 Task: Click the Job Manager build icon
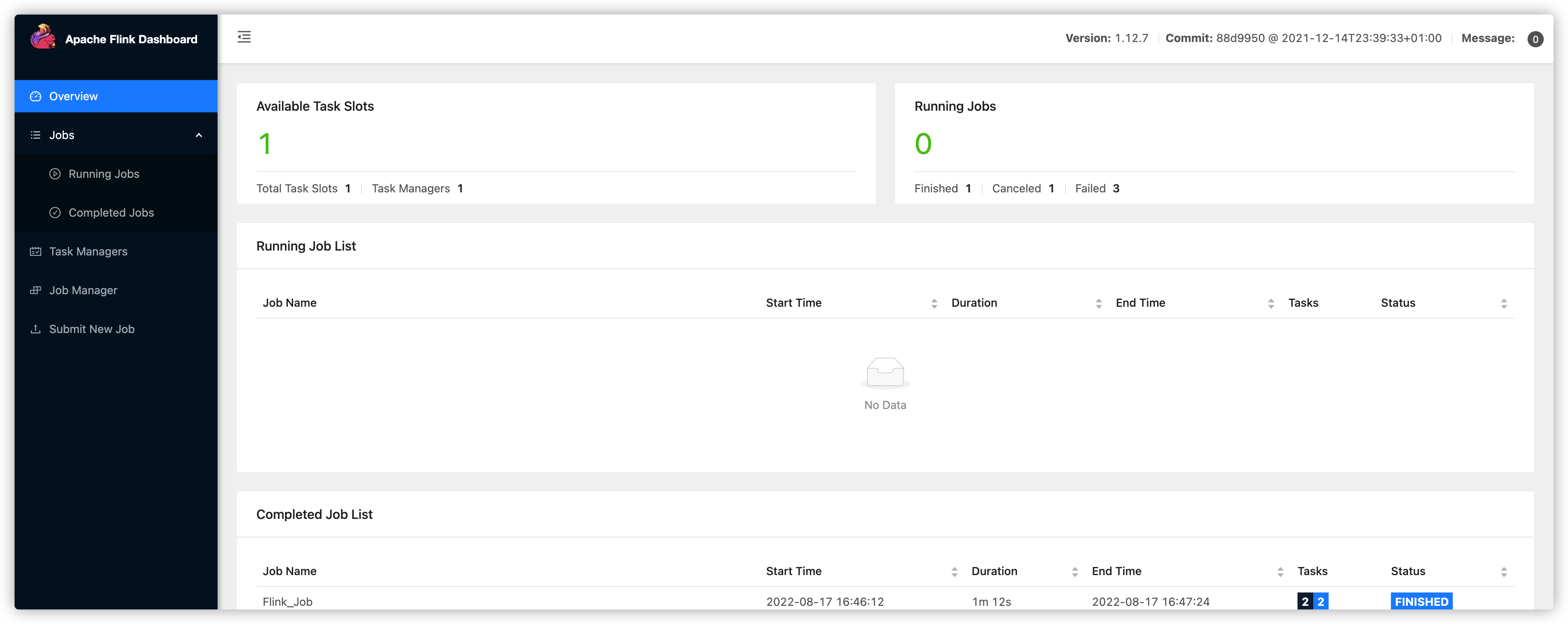tap(35, 290)
